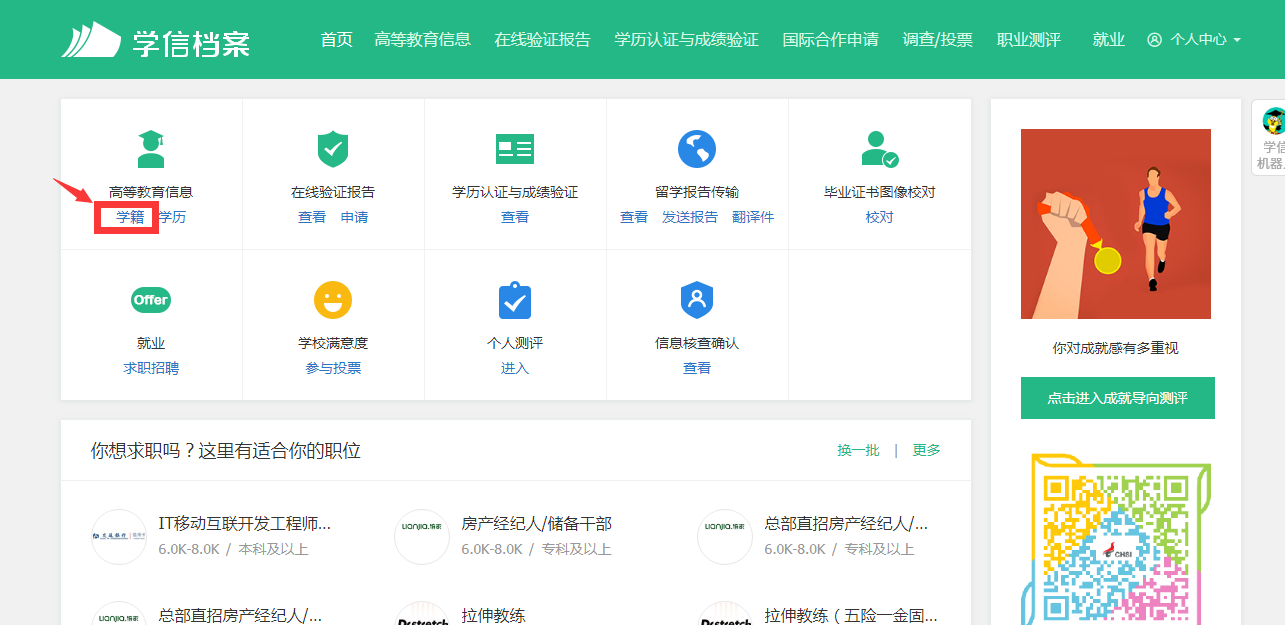1285x625 pixels.
Task: Open 留学报告传输 via the globe icon
Action: coord(697,148)
